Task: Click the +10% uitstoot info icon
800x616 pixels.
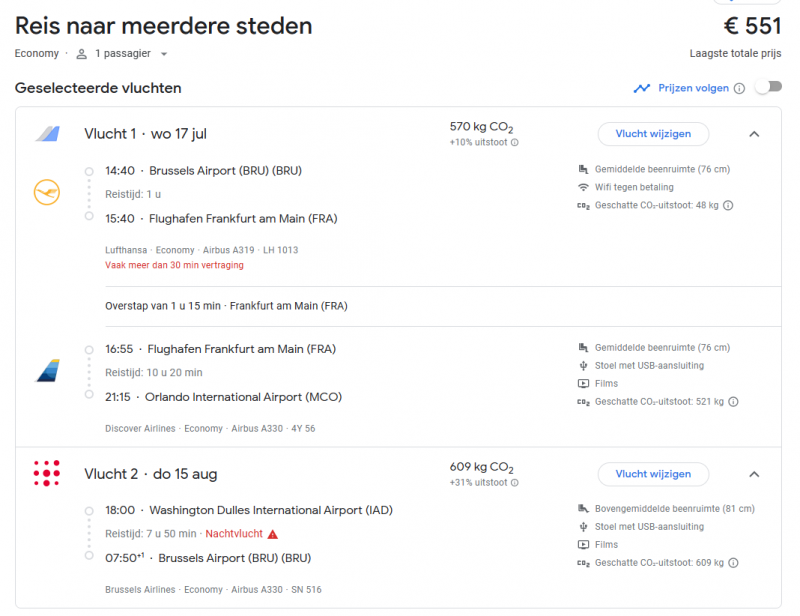Action: [515, 143]
